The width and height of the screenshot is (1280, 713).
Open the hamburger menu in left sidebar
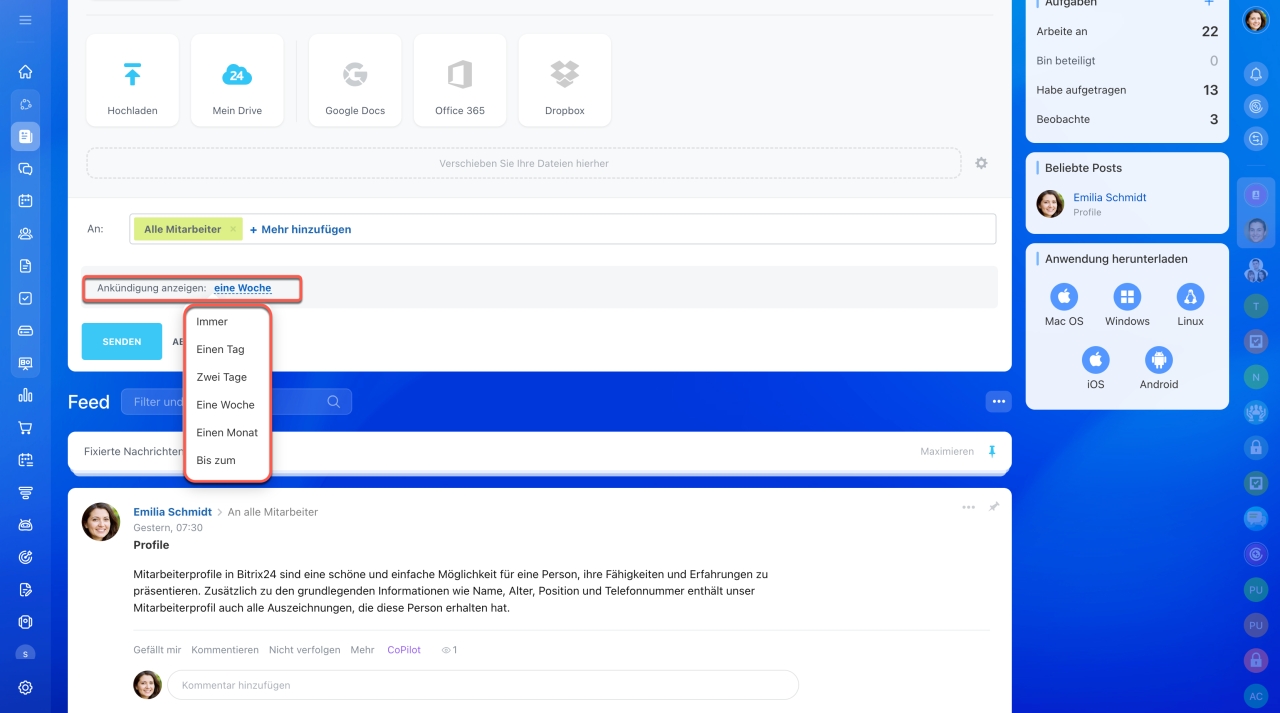pyautogui.click(x=26, y=20)
